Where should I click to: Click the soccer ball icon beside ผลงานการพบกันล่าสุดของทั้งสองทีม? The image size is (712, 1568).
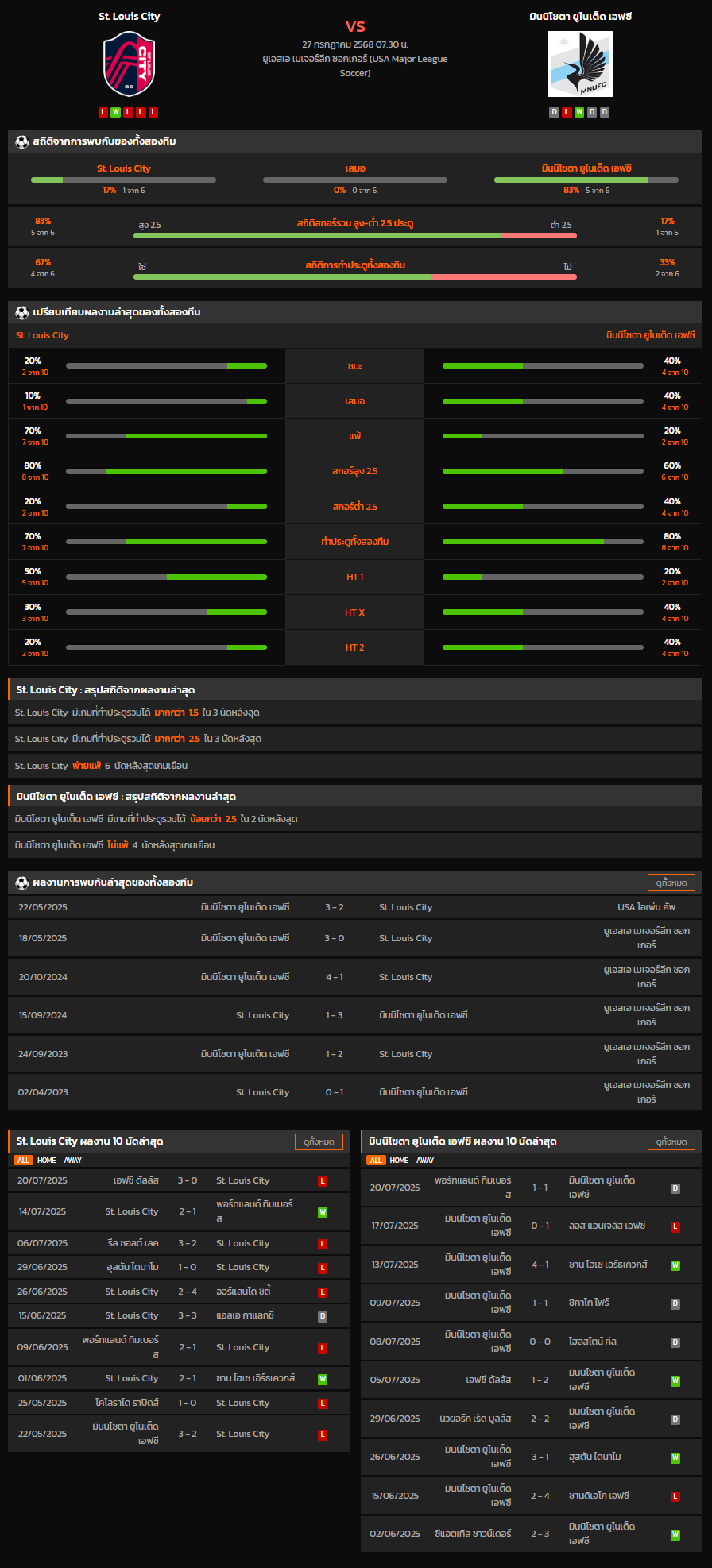[21, 882]
